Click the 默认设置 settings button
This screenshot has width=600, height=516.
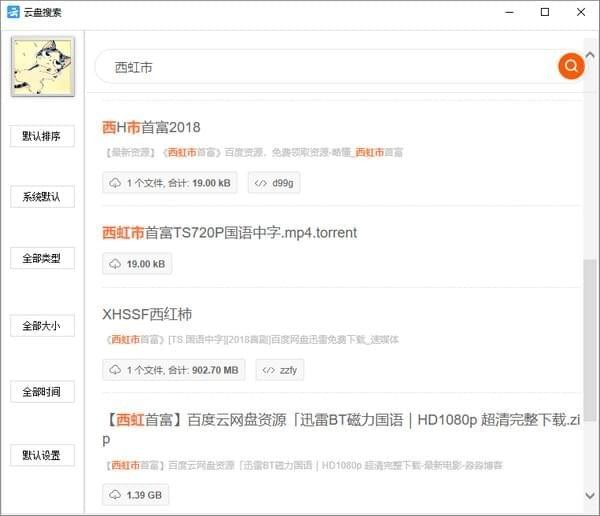pos(42,456)
